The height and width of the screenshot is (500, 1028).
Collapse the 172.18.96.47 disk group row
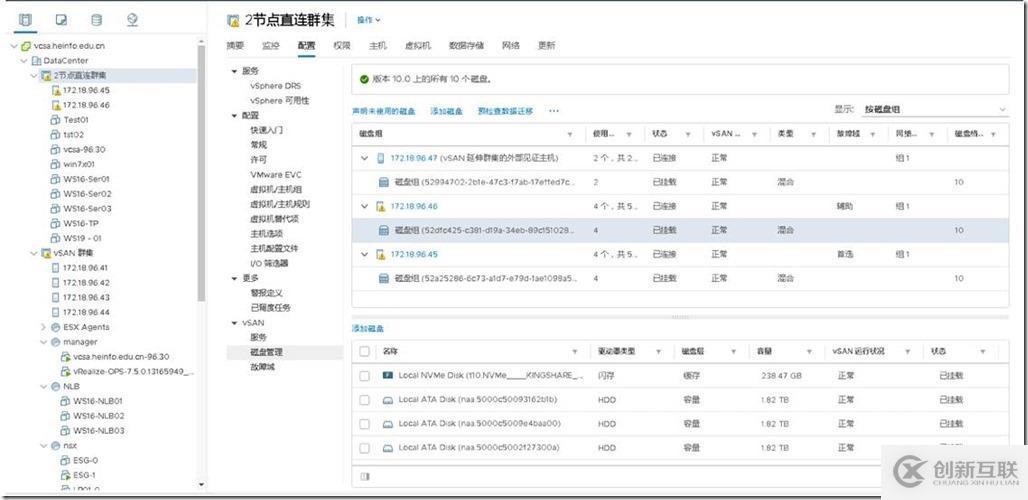coord(365,158)
